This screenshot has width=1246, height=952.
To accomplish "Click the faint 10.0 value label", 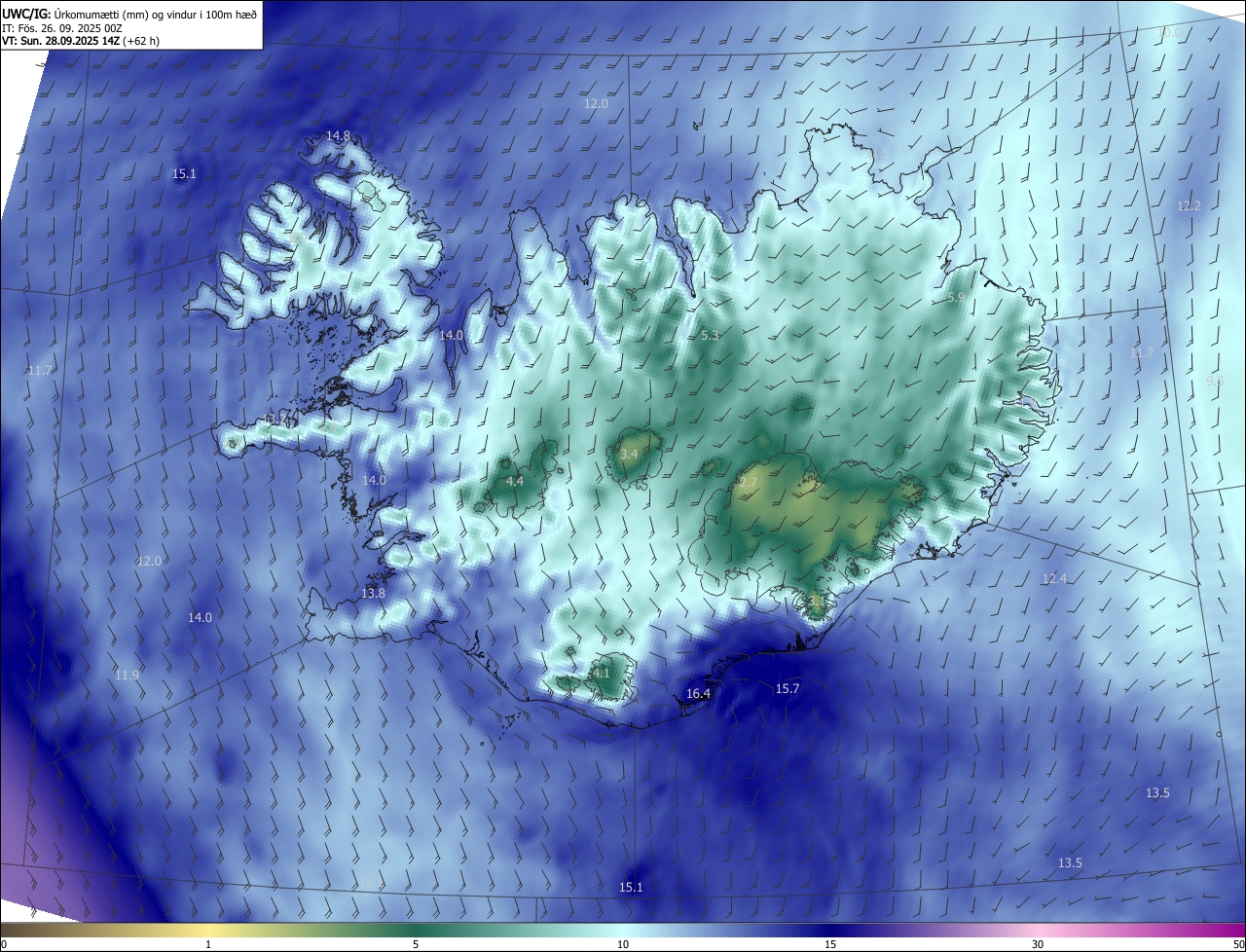I will pos(1167,32).
